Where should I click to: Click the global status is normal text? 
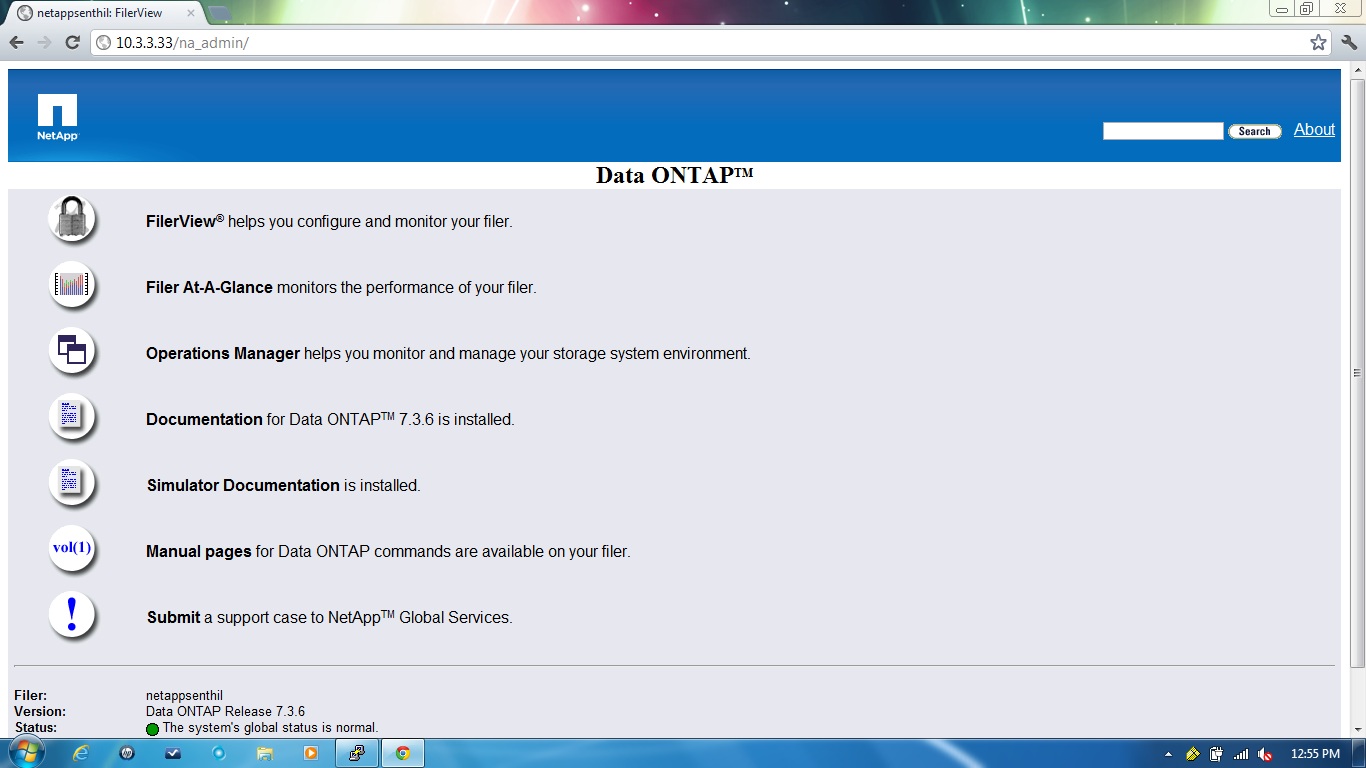tap(270, 727)
